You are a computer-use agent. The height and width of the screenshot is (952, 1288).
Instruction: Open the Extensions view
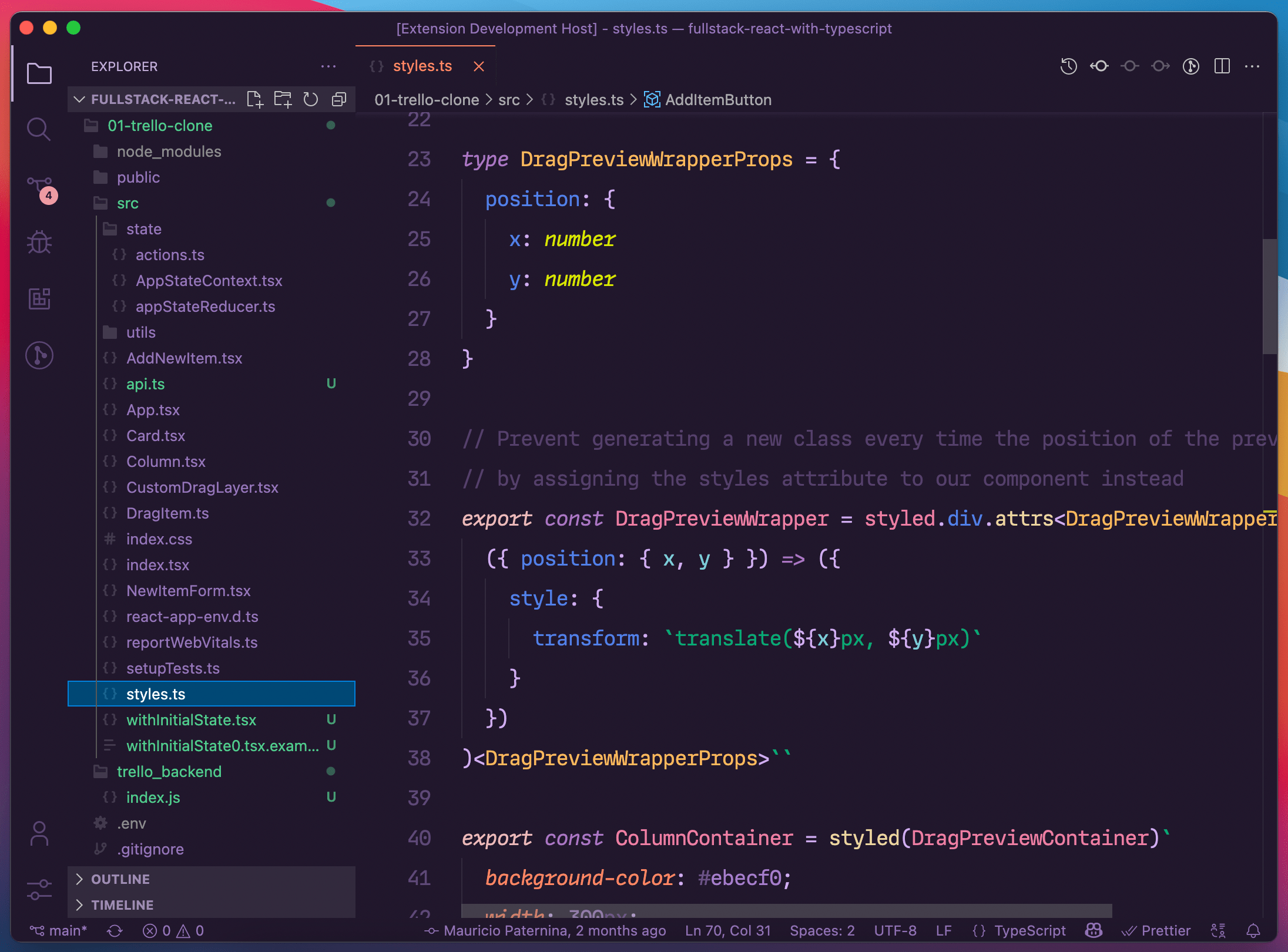click(39, 298)
